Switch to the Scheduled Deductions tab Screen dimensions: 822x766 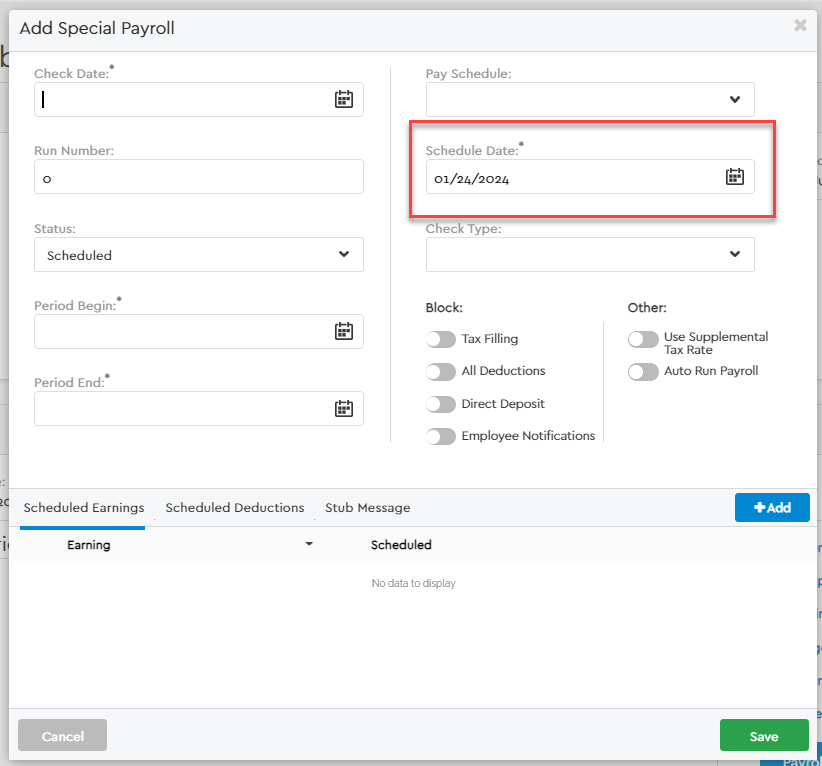tap(235, 508)
